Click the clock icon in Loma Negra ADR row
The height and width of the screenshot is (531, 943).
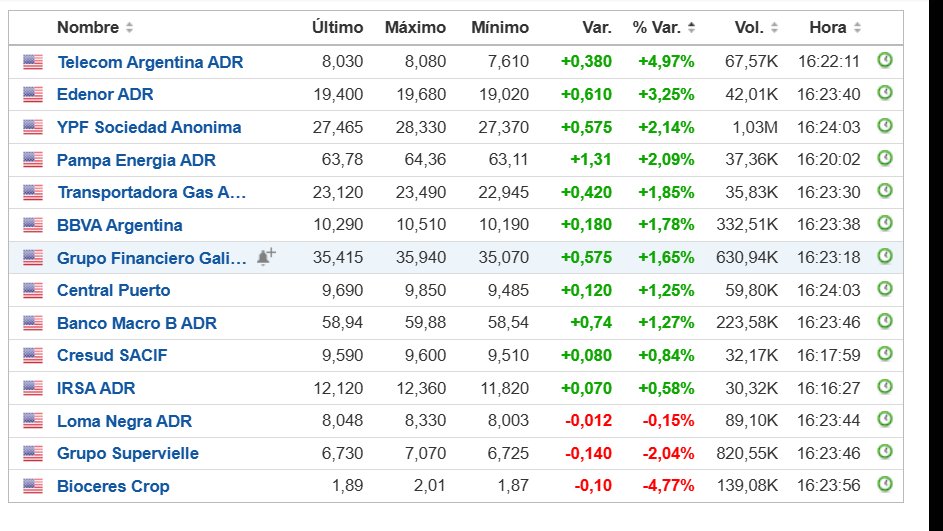pyautogui.click(x=885, y=419)
